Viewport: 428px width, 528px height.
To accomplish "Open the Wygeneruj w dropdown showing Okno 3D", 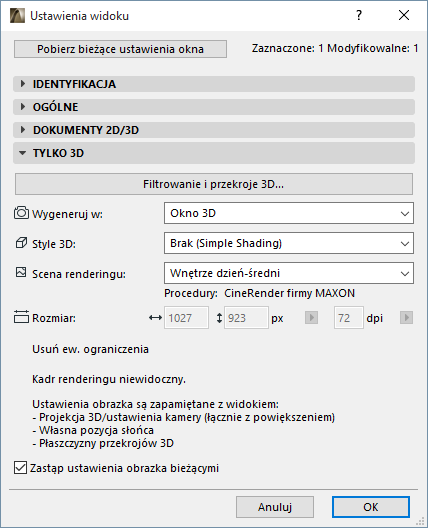I will point(289,213).
